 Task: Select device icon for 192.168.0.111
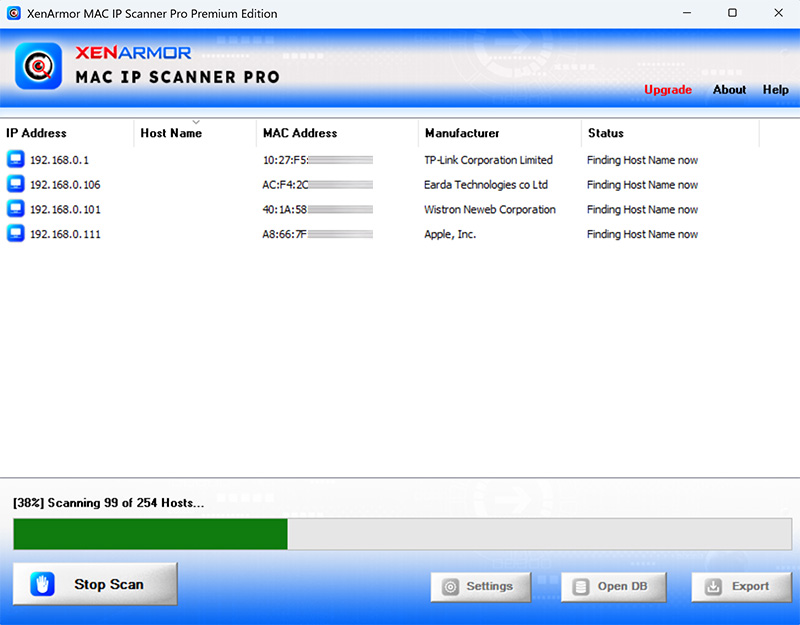point(16,233)
